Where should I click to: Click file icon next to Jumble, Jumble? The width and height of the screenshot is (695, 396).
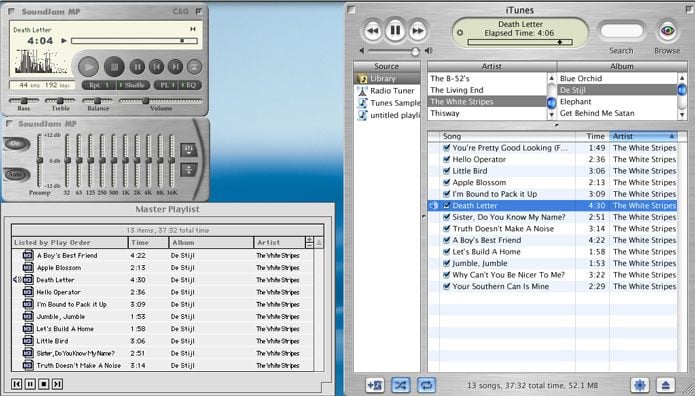click(28, 317)
